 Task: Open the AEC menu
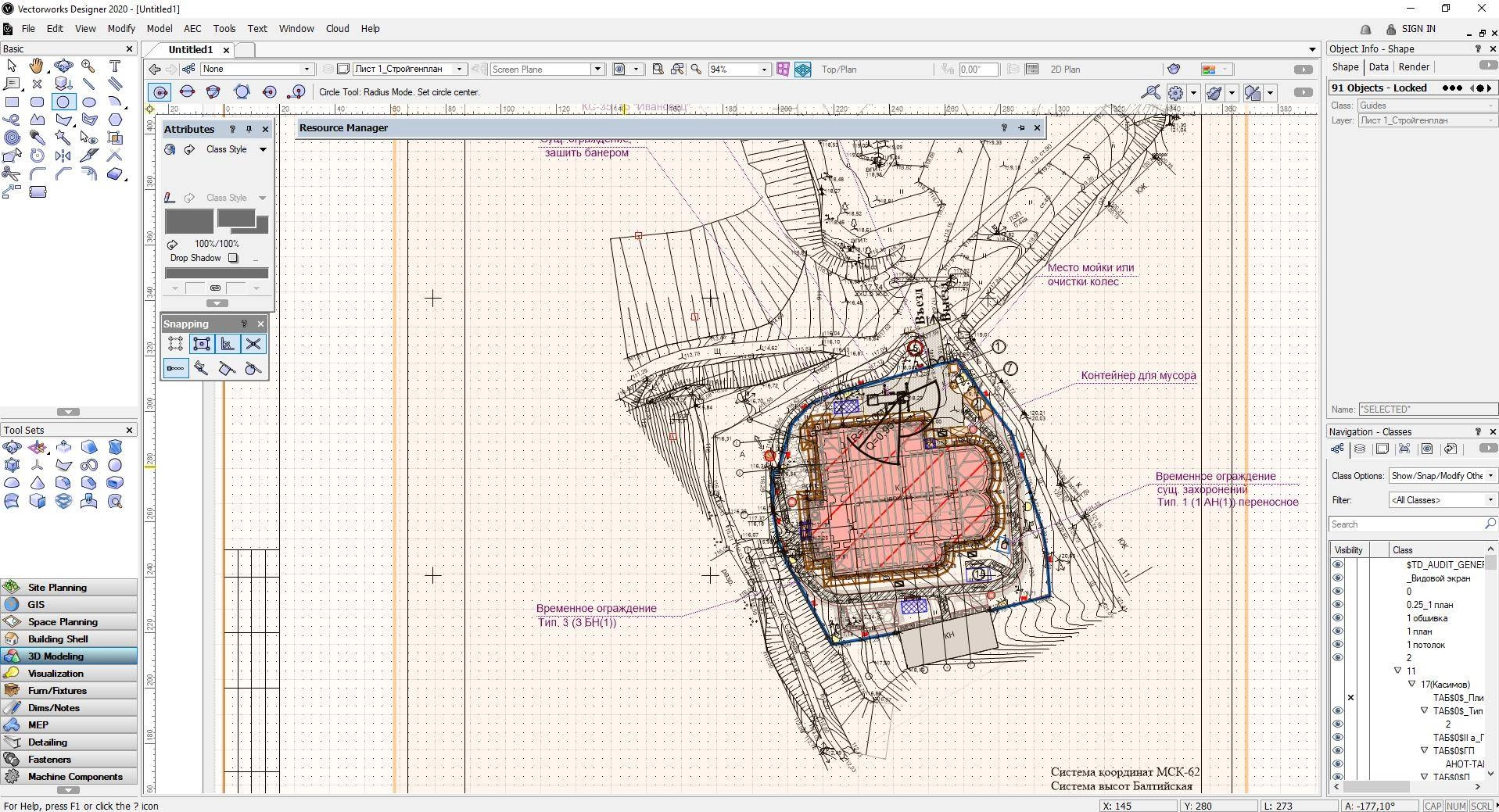pyautogui.click(x=192, y=28)
